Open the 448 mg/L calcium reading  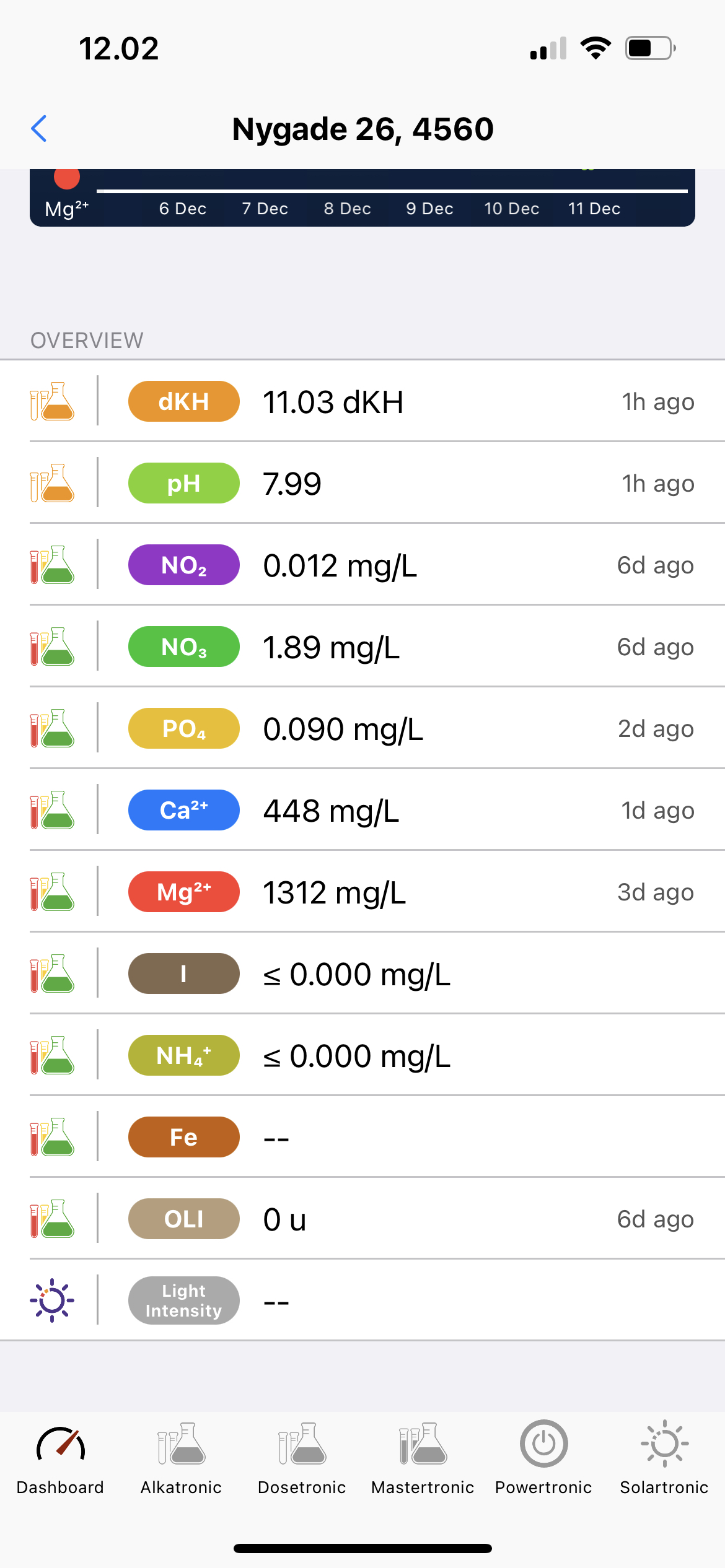coord(331,811)
